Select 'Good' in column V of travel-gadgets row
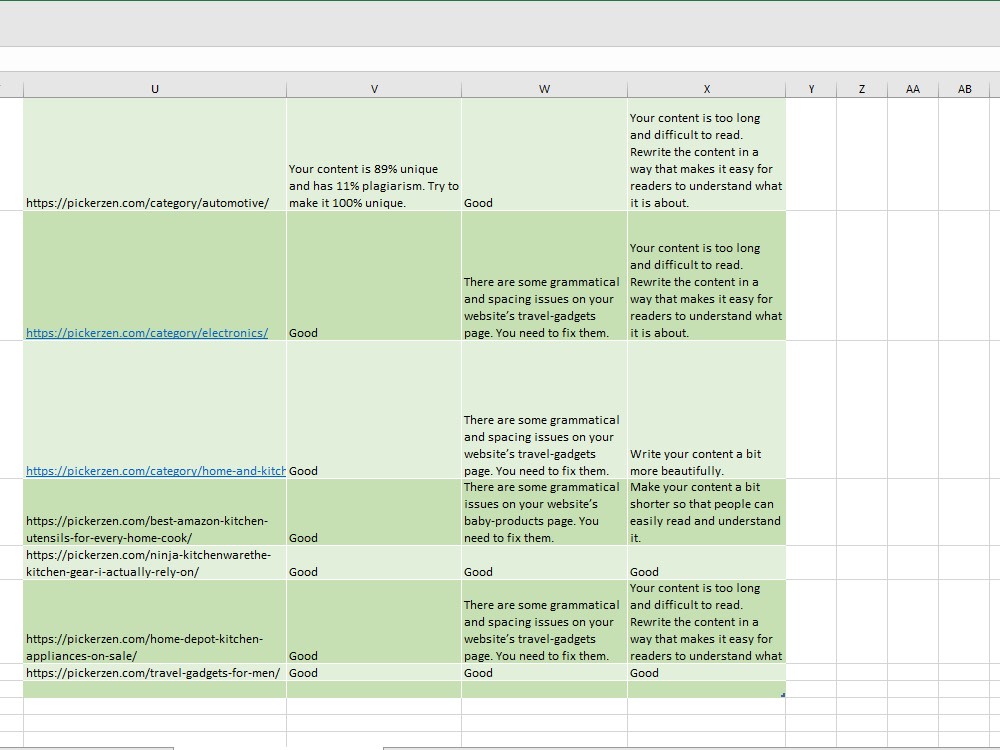 click(x=374, y=672)
